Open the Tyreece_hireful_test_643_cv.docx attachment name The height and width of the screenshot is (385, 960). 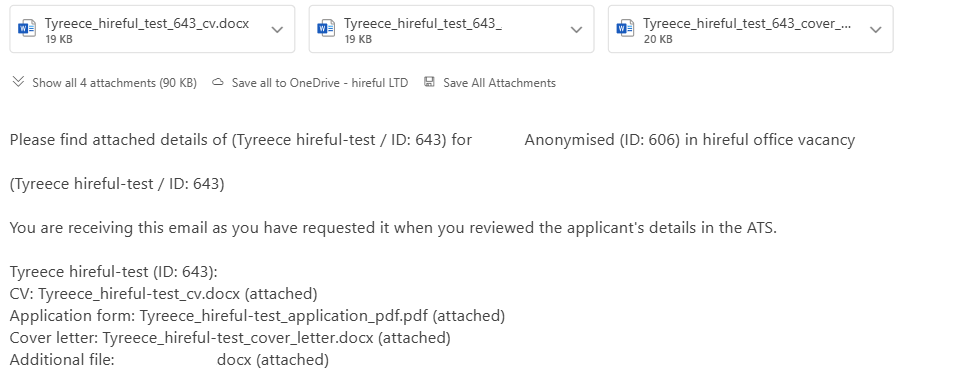point(147,24)
